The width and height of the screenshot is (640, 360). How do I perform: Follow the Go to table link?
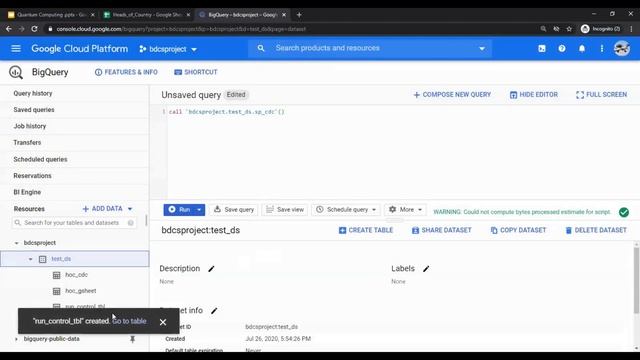pos(129,321)
